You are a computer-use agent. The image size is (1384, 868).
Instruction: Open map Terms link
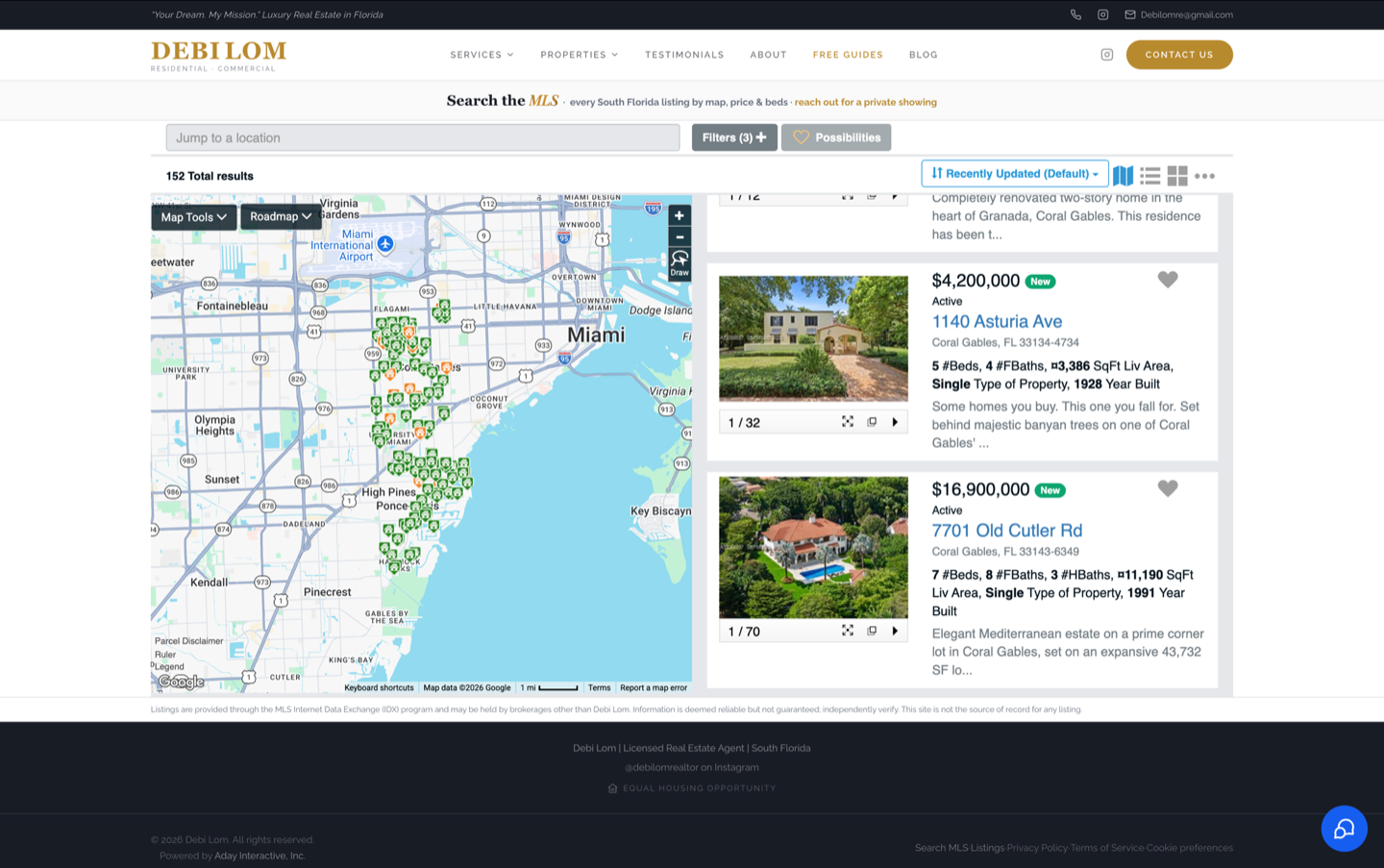point(599,688)
